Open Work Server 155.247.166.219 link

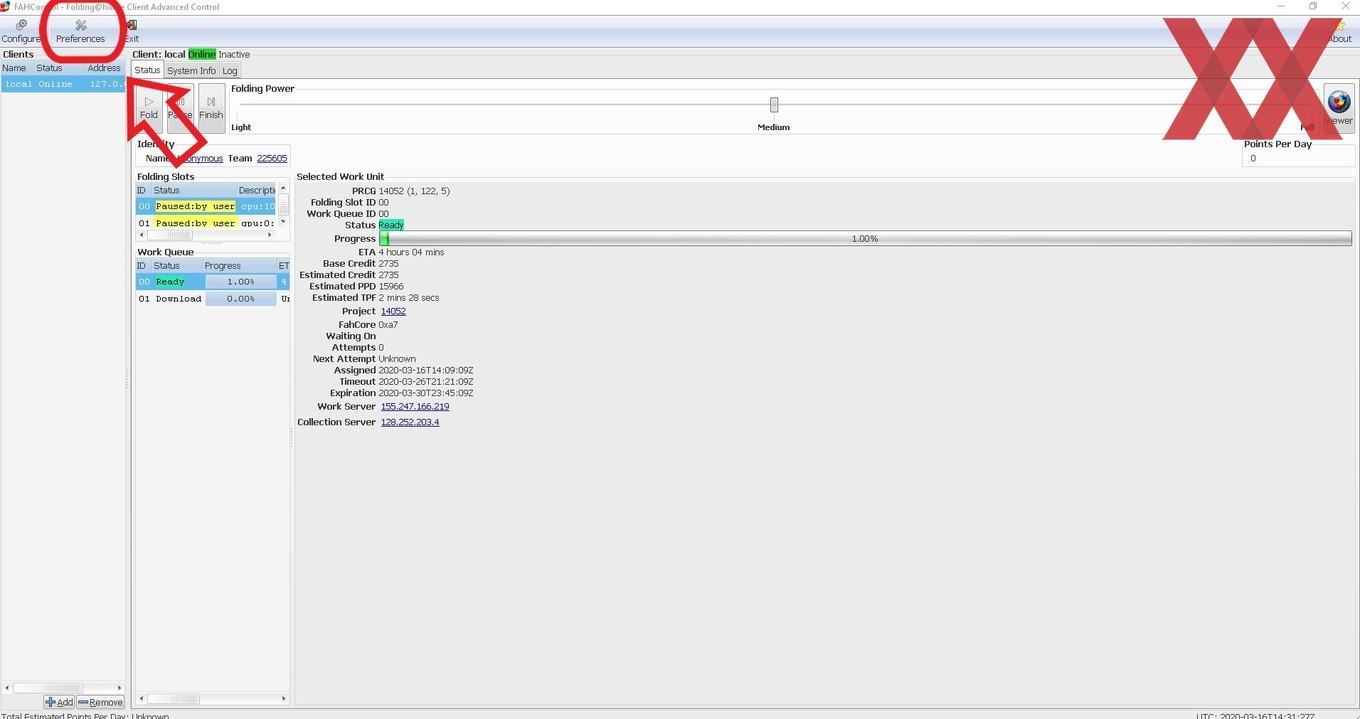(415, 407)
